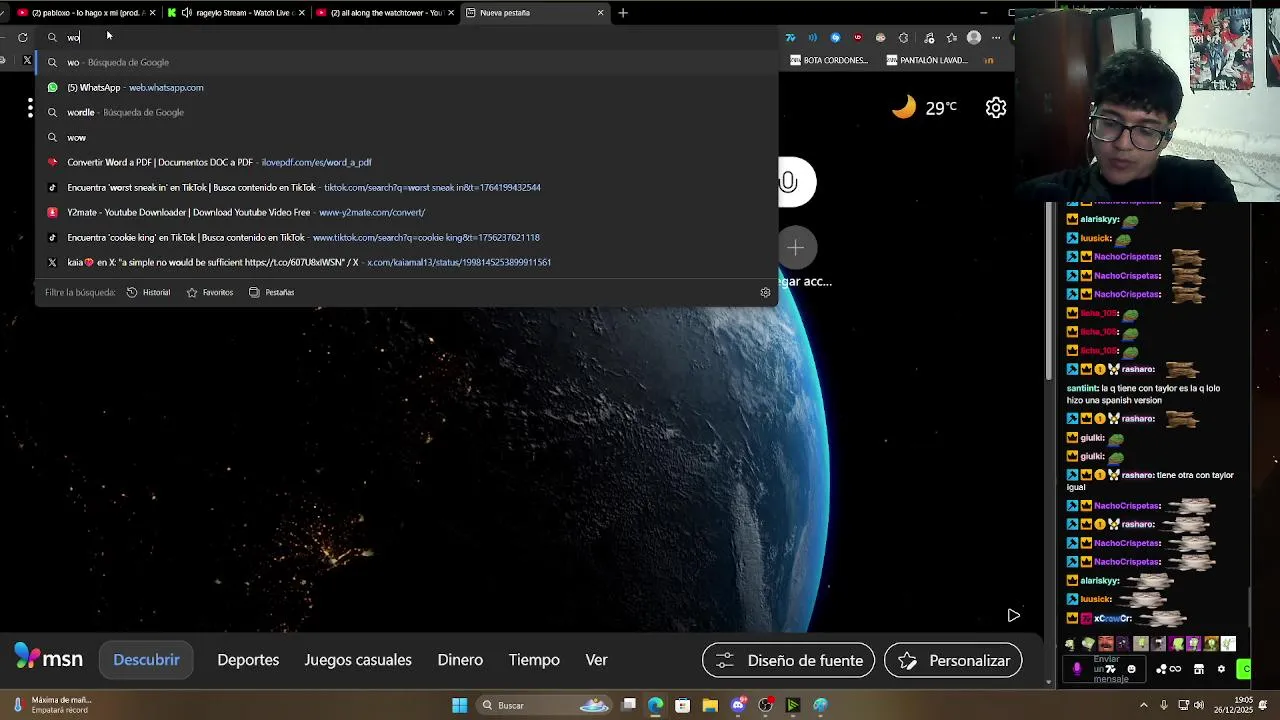Open Discord from the taskbar

[738, 705]
